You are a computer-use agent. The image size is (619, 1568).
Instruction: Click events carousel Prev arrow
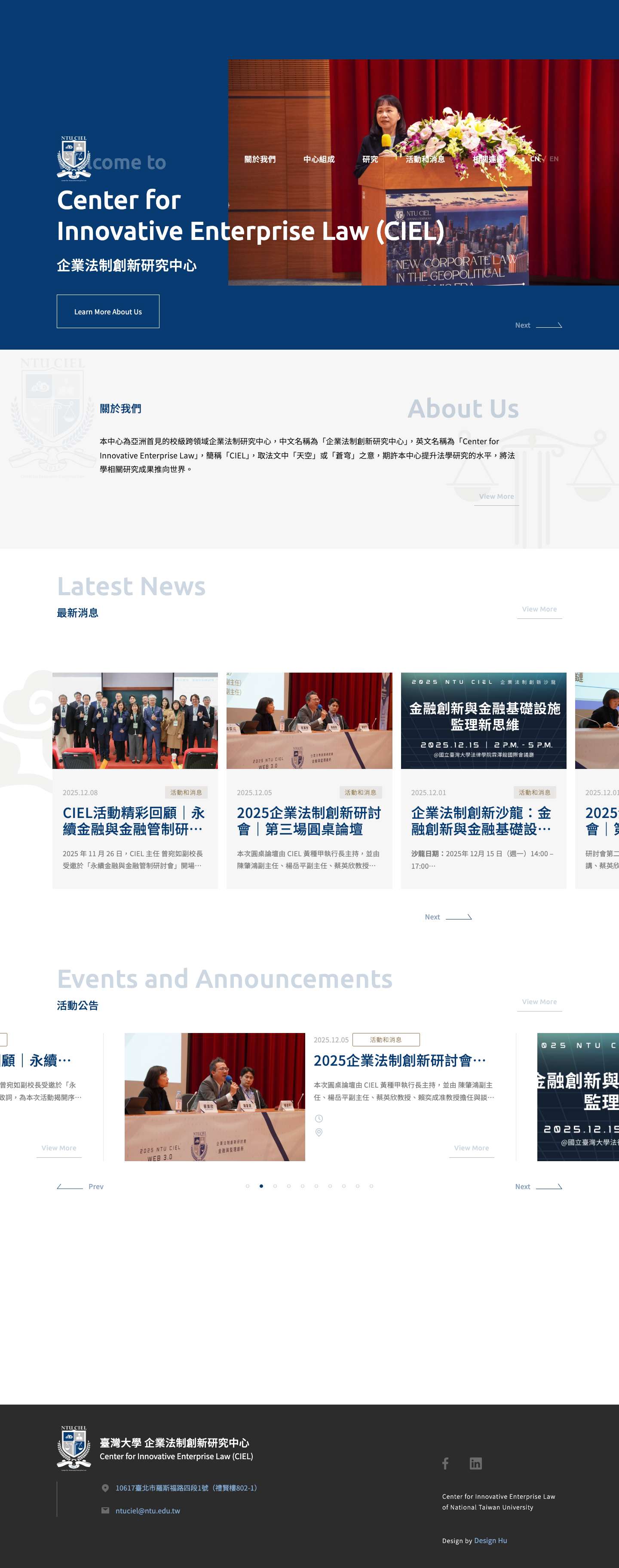point(80,1187)
